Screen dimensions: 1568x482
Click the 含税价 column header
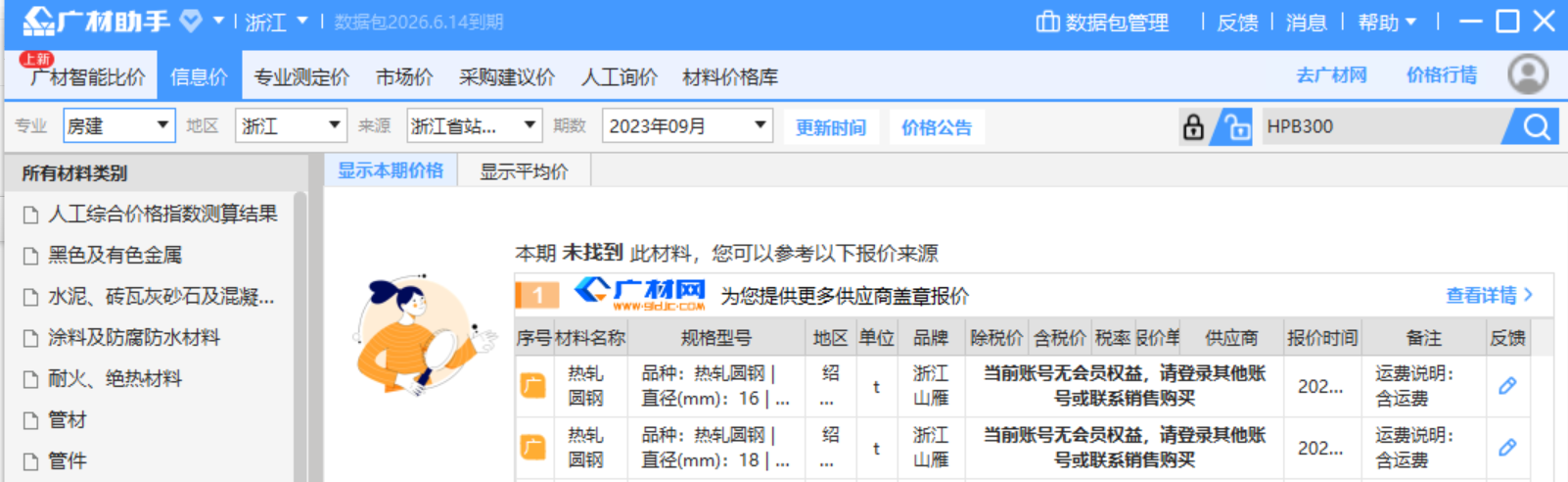[x=1059, y=338]
